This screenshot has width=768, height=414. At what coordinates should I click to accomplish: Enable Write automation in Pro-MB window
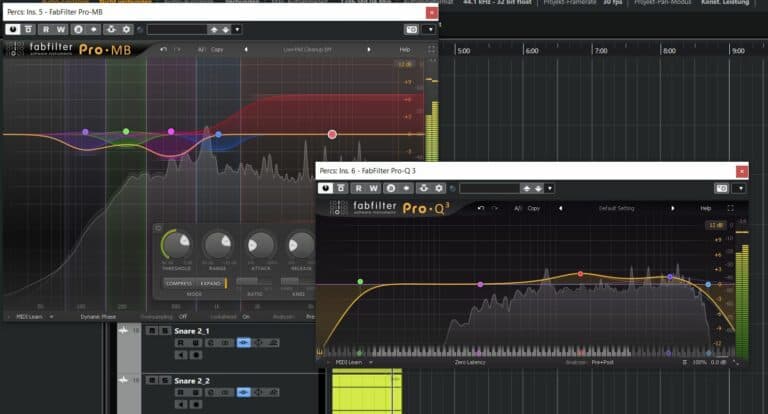(61, 29)
